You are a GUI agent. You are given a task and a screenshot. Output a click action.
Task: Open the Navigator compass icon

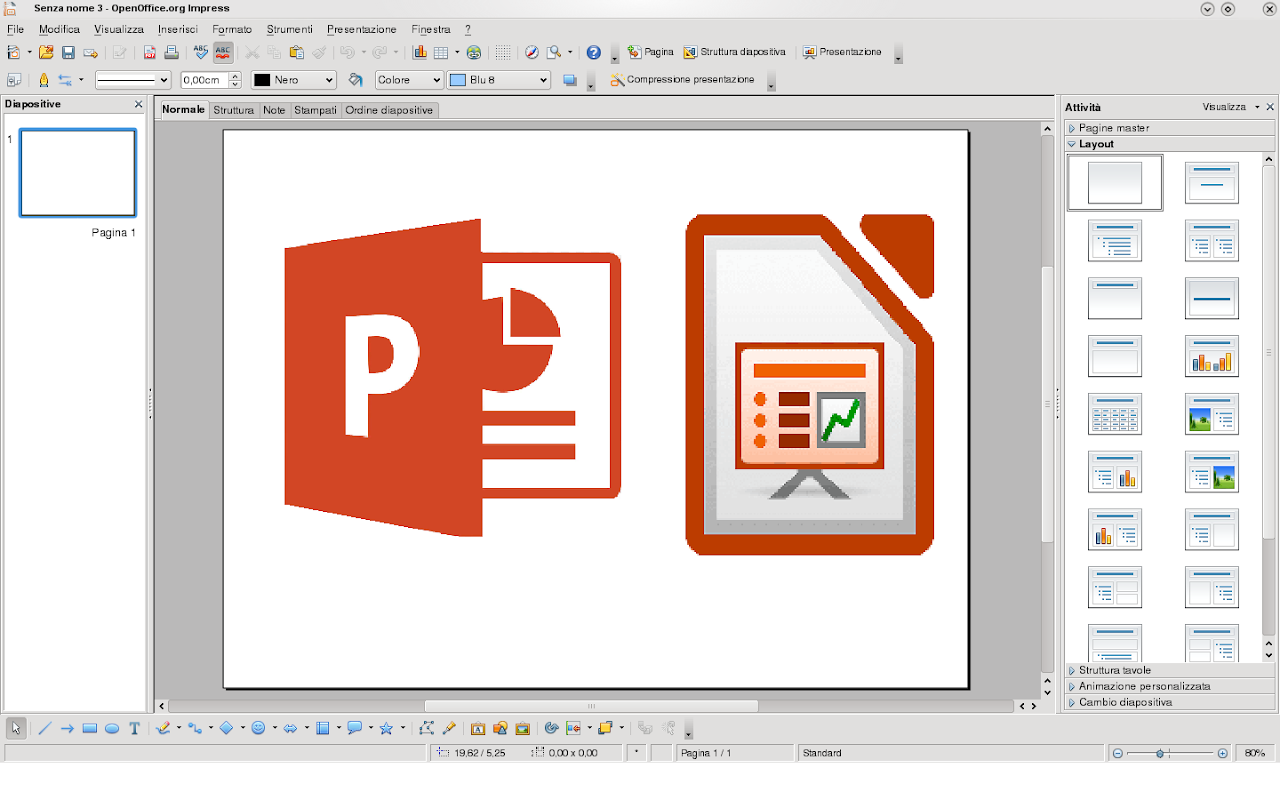point(532,53)
